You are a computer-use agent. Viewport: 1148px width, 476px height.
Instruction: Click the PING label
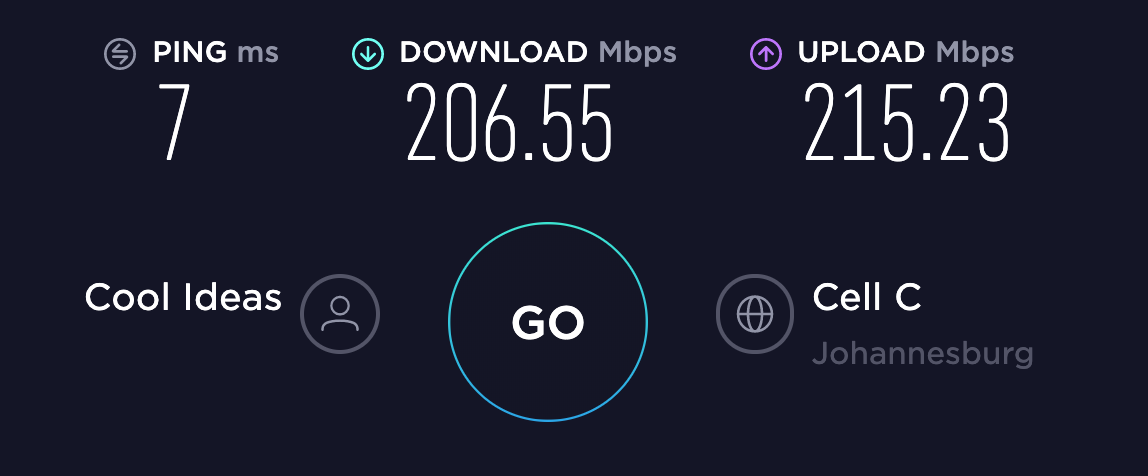click(190, 53)
